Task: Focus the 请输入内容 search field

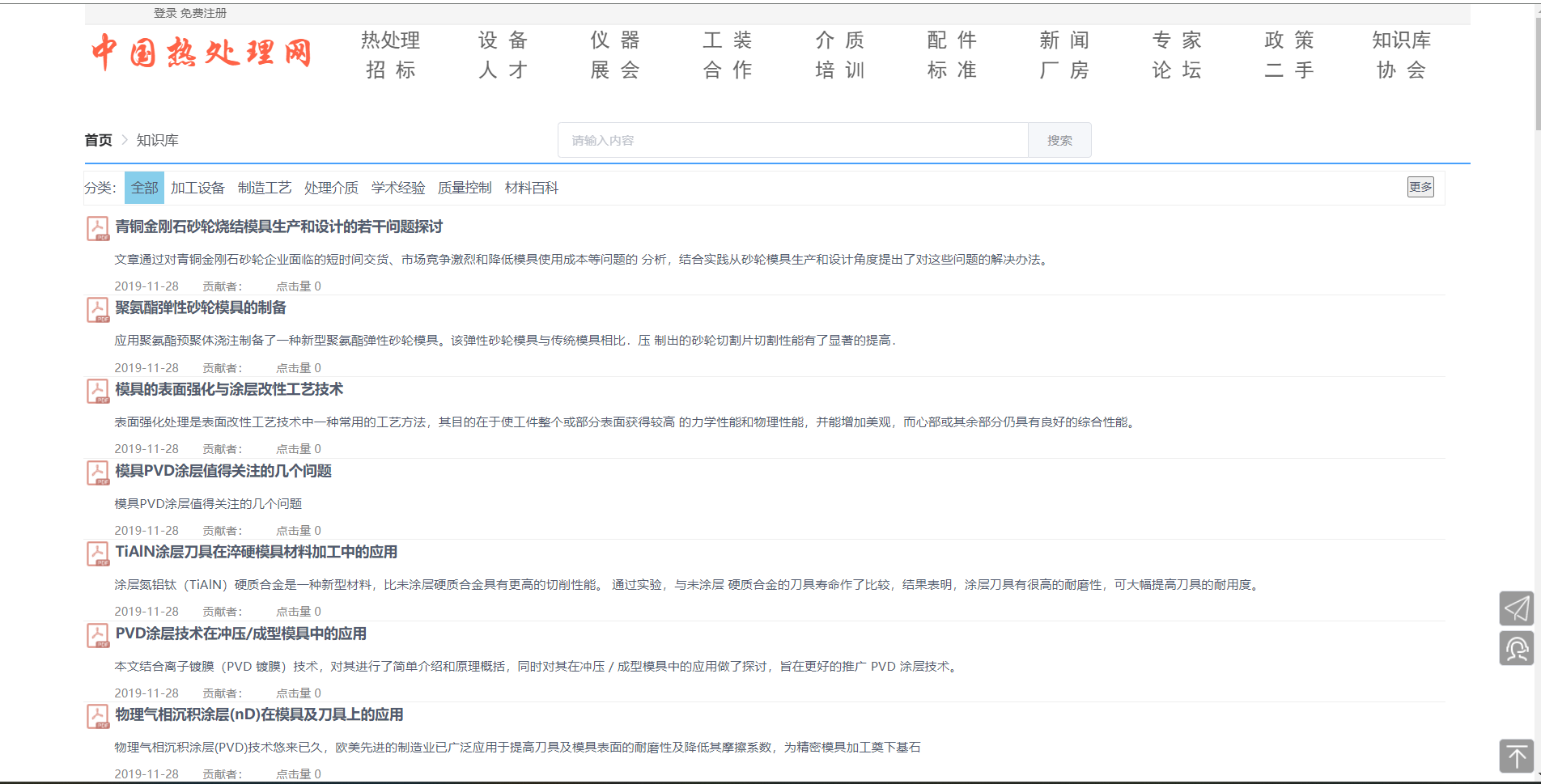Action: point(793,140)
